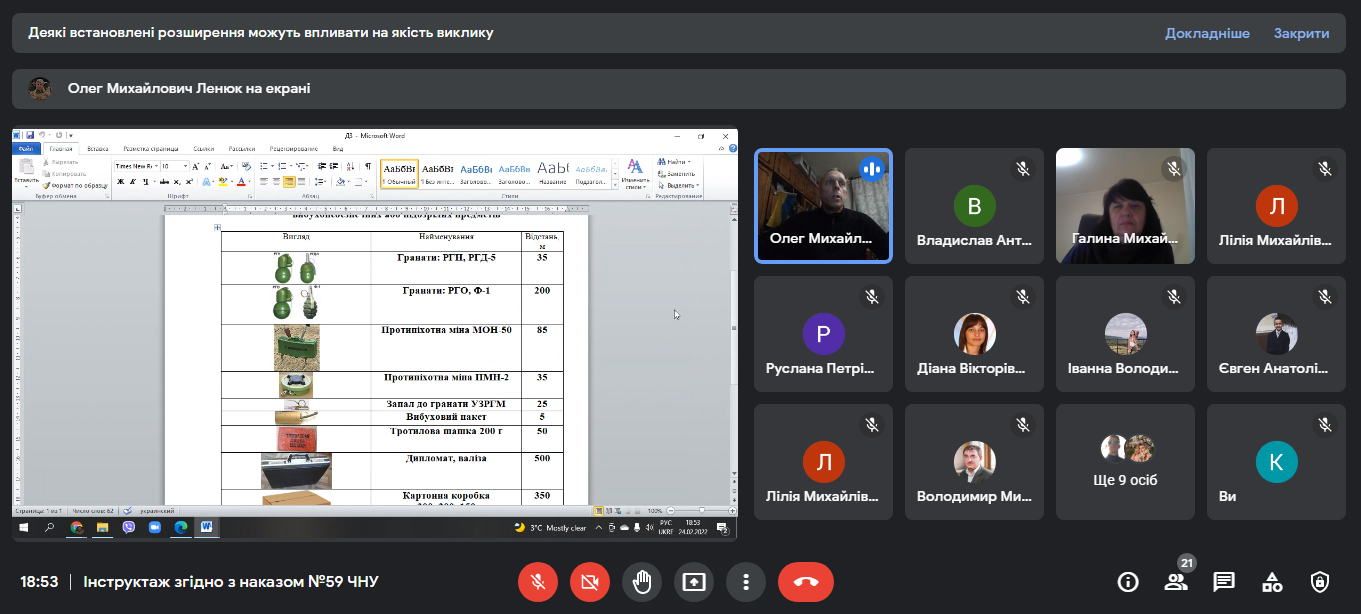Open the Activities panel icon
Image resolution: width=1361 pixels, height=614 pixels.
click(1272, 582)
